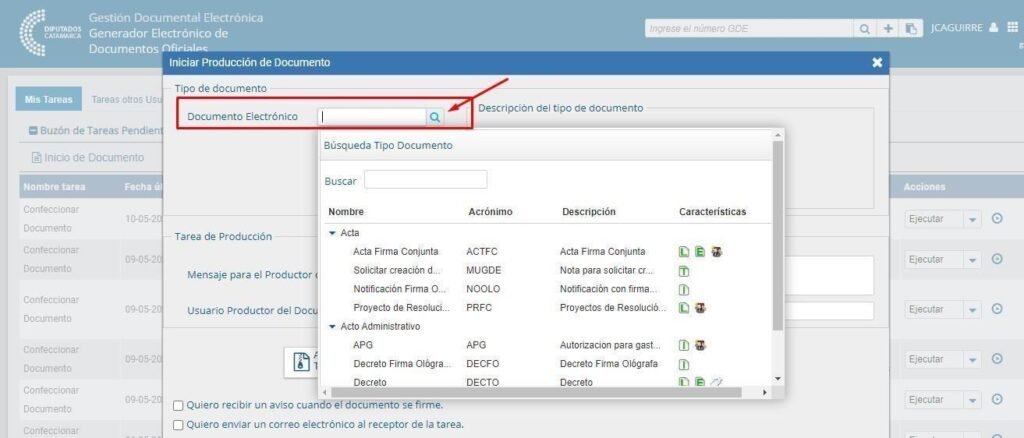1024x438 pixels.
Task: Click the person avatar icon on APG row
Action: (x=700, y=345)
